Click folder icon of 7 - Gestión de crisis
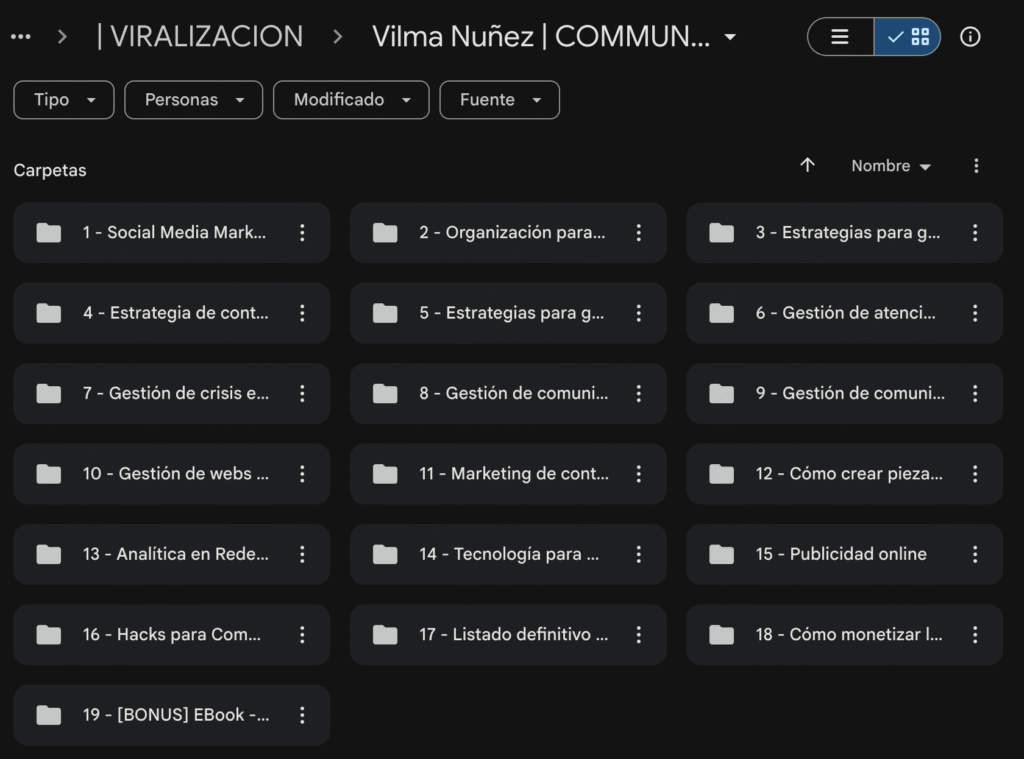The height and width of the screenshot is (759, 1024). tap(48, 394)
